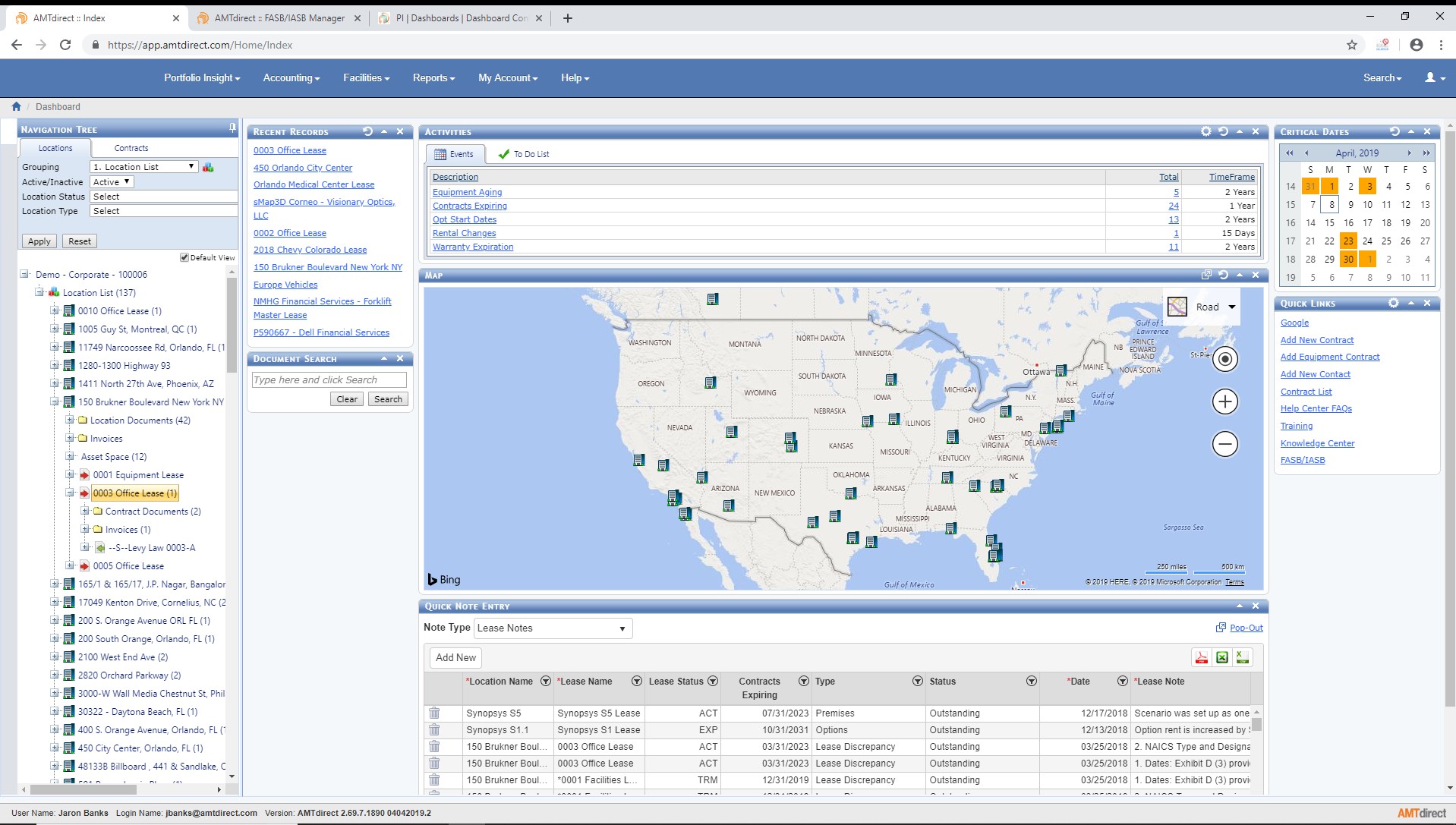Zoom out on the map

point(1224,444)
